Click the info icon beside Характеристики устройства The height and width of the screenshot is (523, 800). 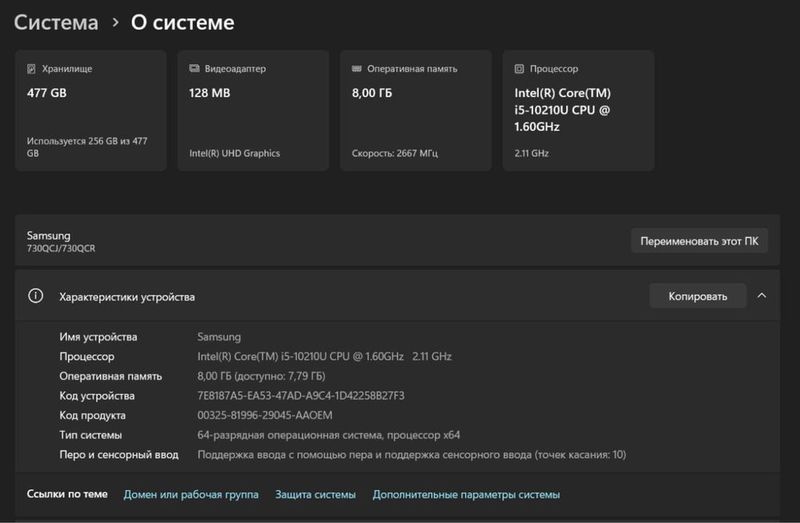36,296
